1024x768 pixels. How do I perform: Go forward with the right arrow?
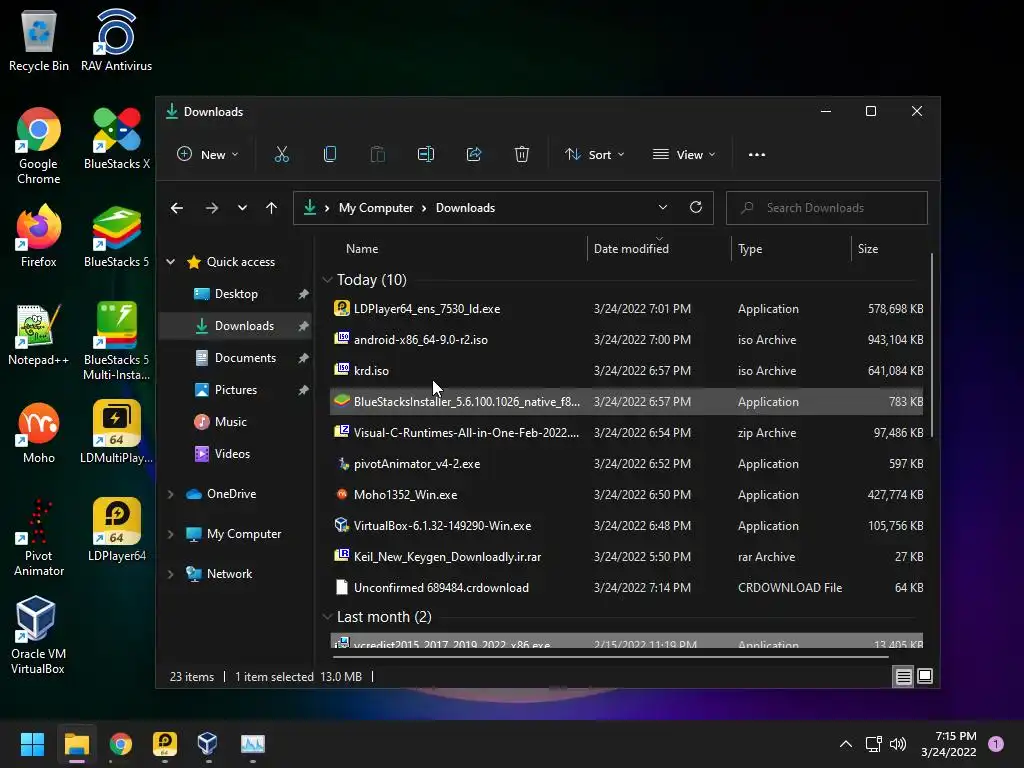tap(212, 208)
